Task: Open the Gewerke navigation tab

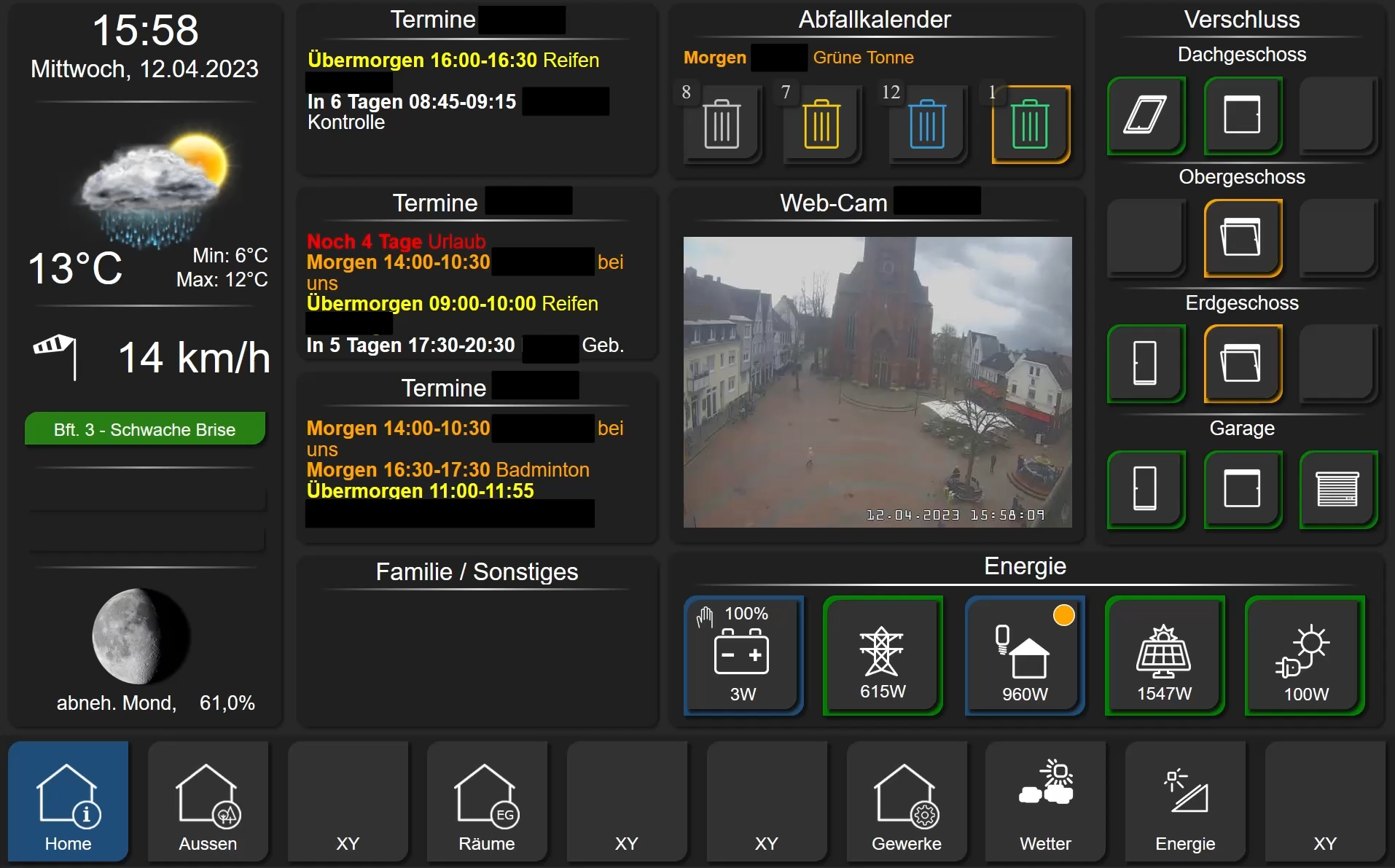Action: coord(906,802)
